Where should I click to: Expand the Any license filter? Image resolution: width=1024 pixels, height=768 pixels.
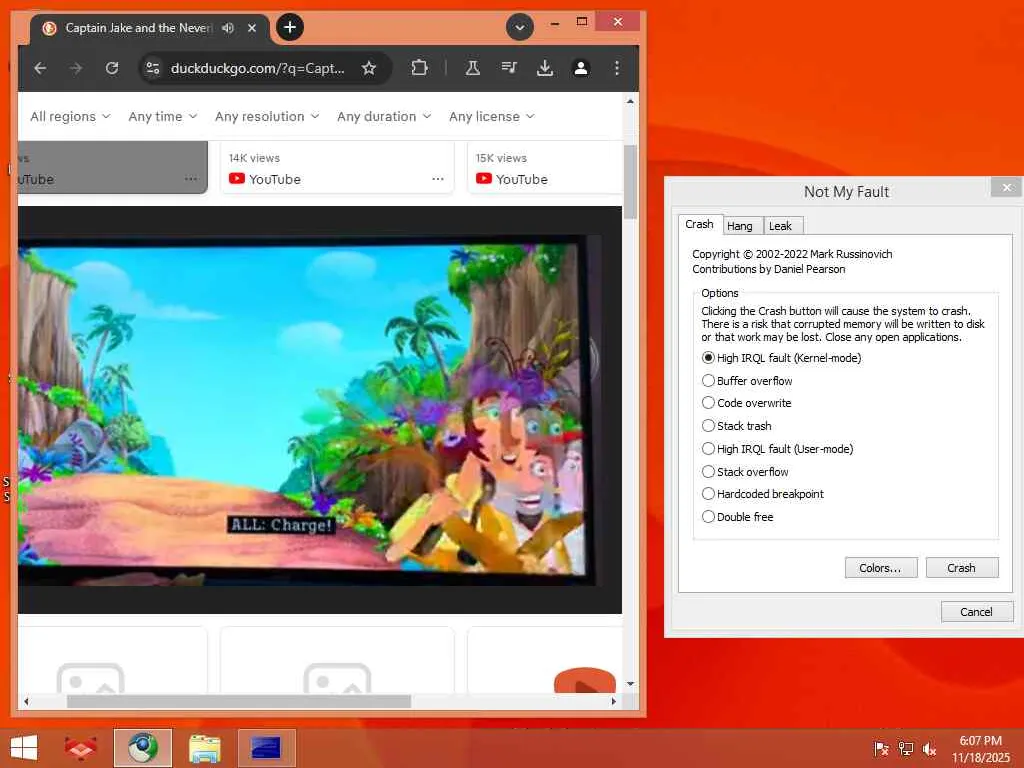point(492,116)
